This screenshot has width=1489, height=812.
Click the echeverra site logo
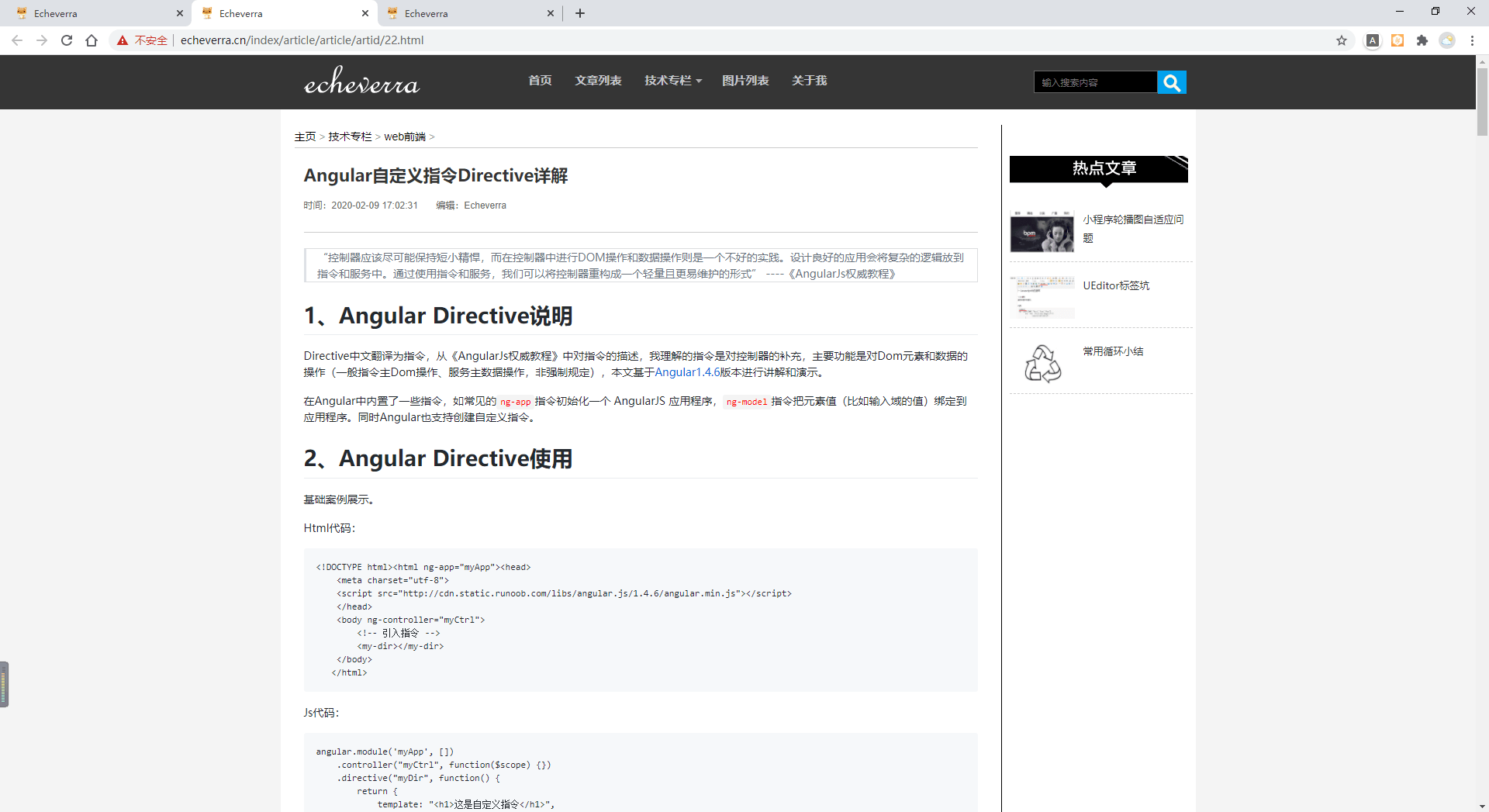click(361, 81)
